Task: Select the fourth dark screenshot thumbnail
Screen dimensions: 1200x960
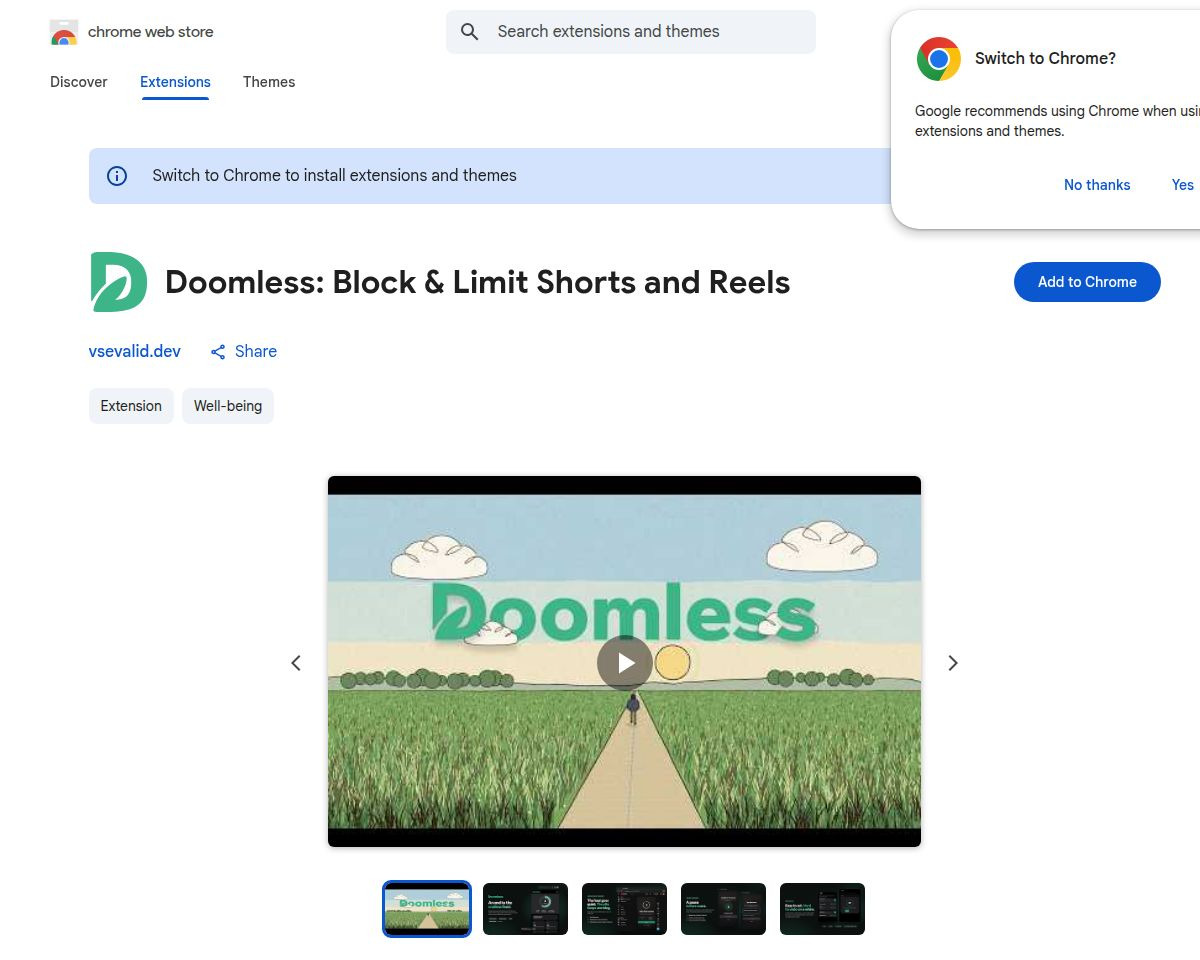Action: click(x=723, y=909)
